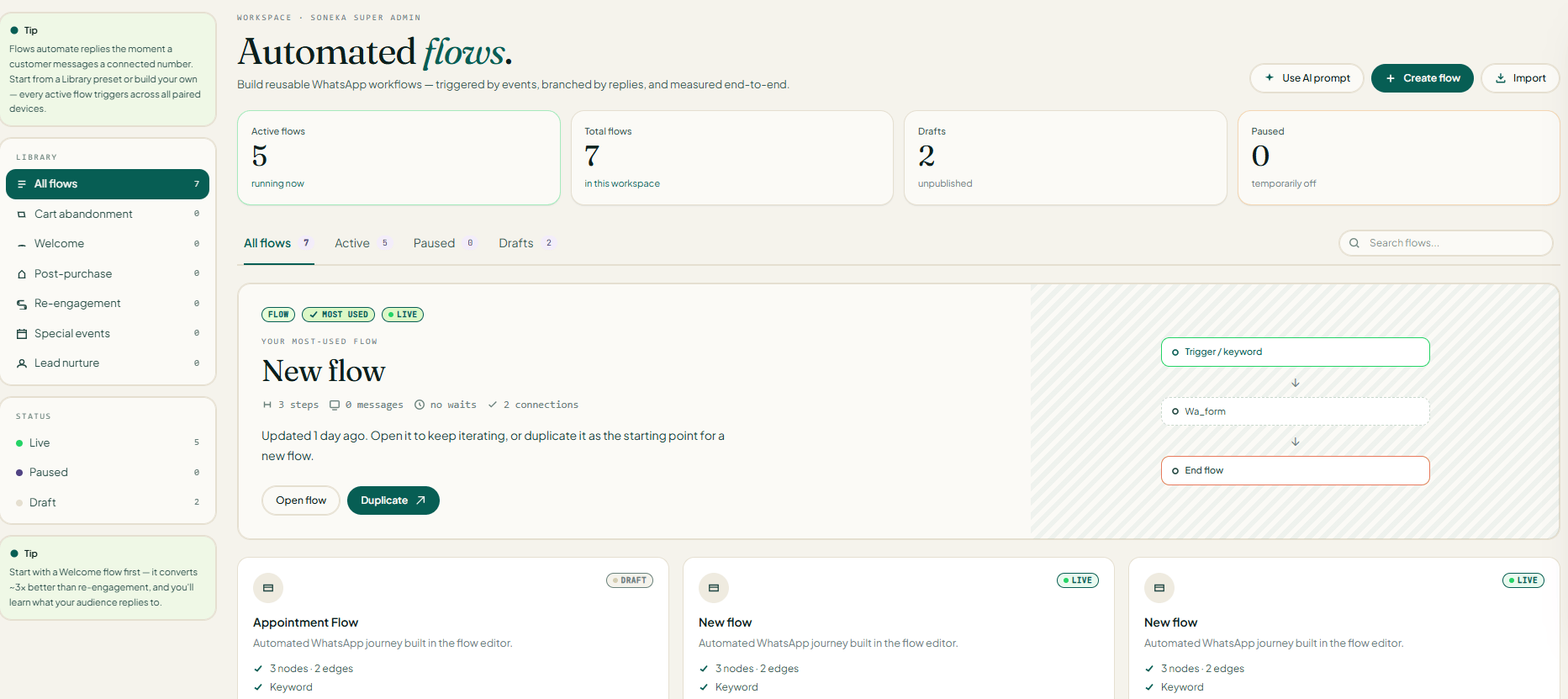1568x699 pixels.
Task: Click the MOST USED badge
Action: pos(338,315)
